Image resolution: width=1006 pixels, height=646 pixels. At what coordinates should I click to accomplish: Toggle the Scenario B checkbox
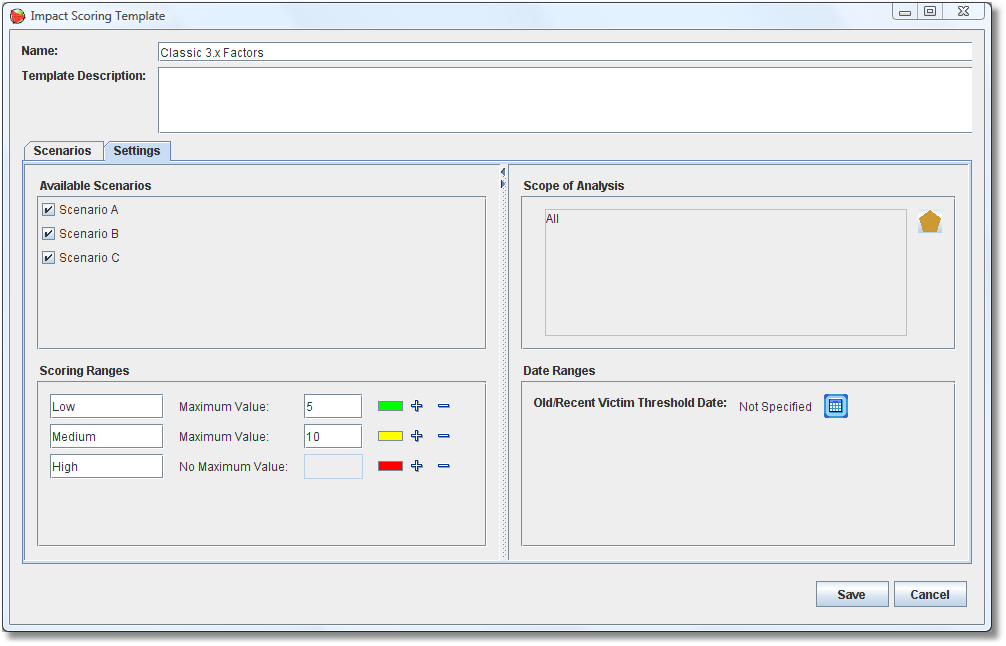tap(48, 234)
